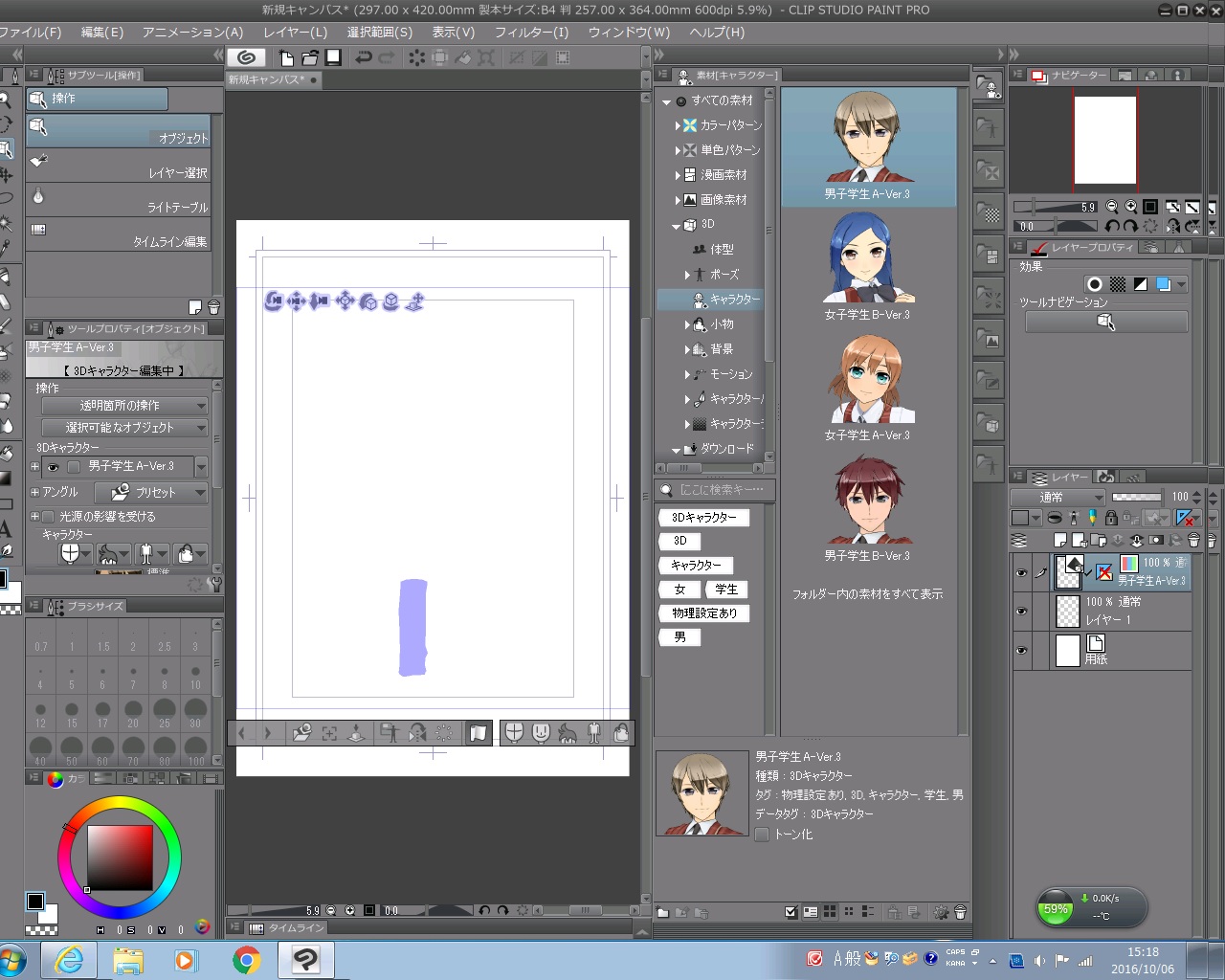Open the フィルター(I) menu

point(531,32)
